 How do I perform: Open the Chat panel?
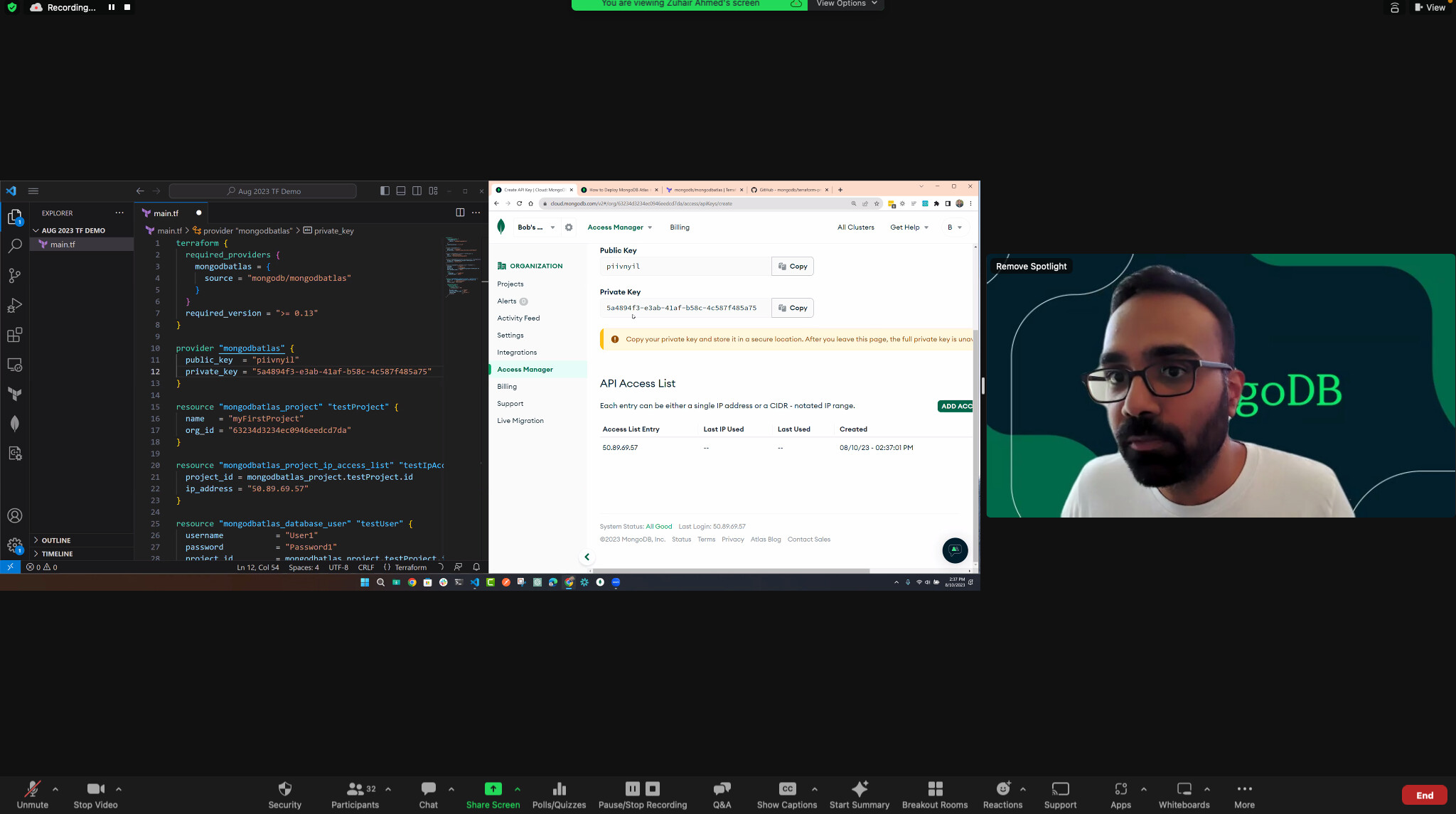(x=428, y=793)
